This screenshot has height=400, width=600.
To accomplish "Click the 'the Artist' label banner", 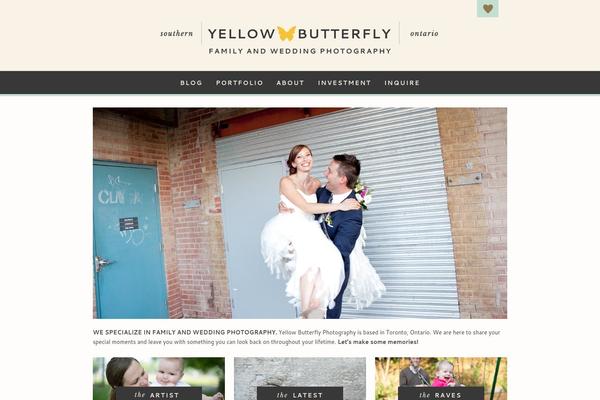I will pyautogui.click(x=159, y=394).
